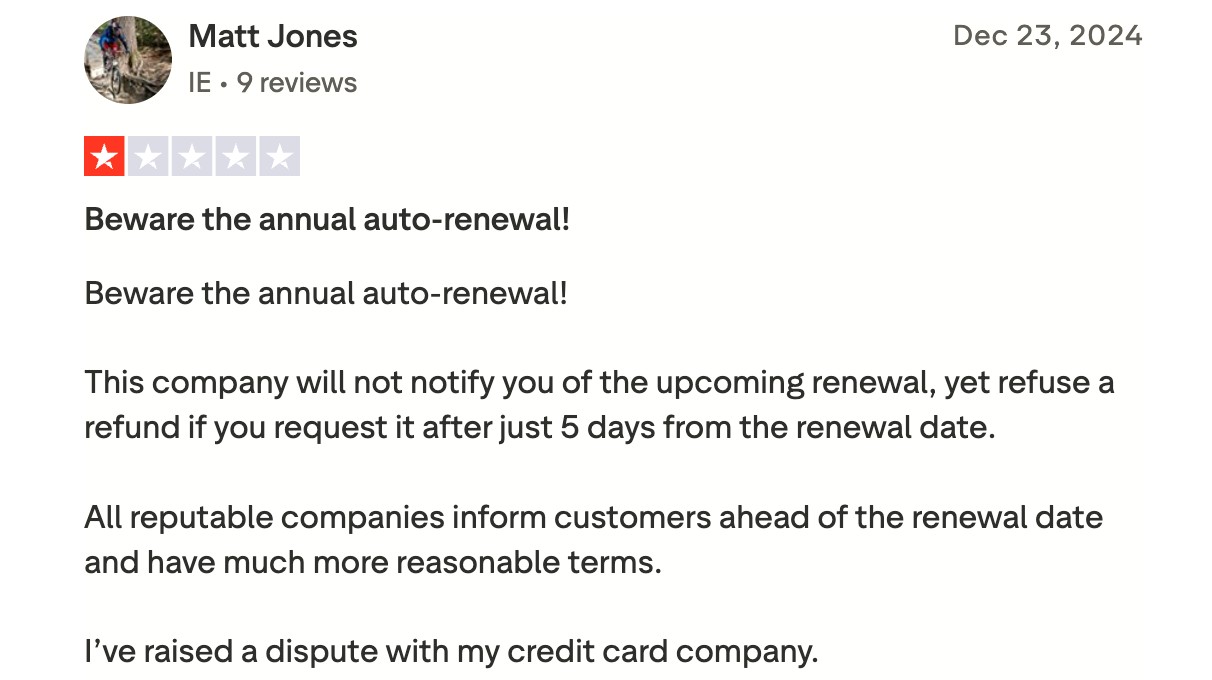Click the fourth grey rating star
This screenshot has width=1212, height=680.
point(235,157)
